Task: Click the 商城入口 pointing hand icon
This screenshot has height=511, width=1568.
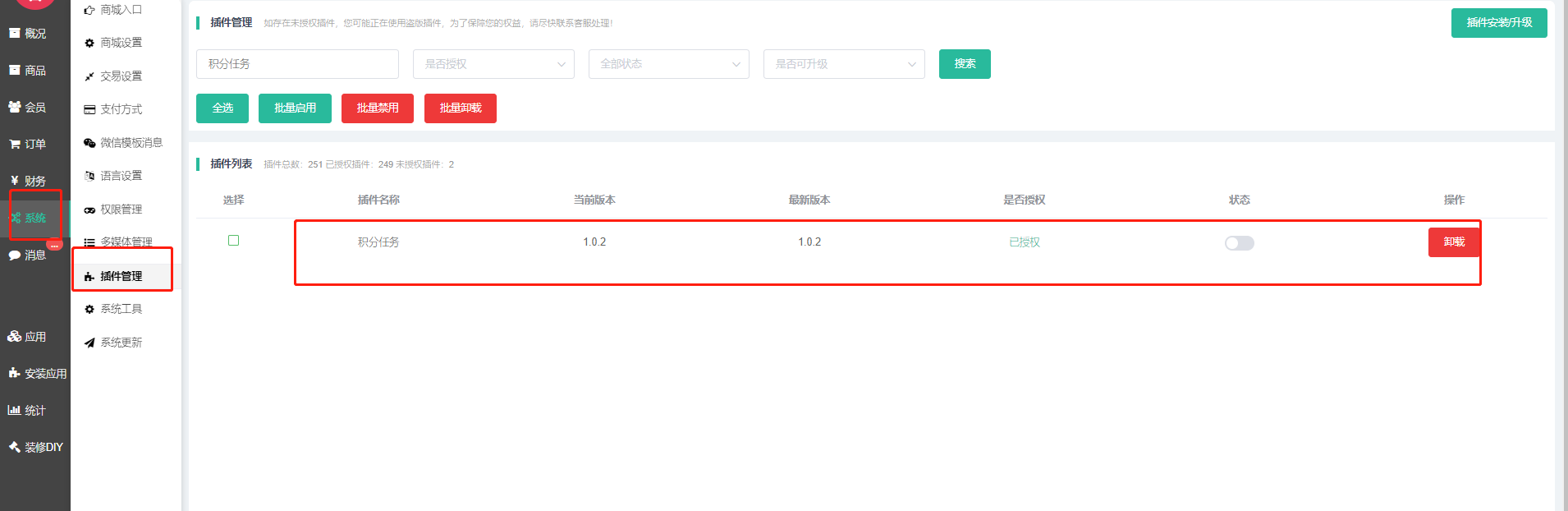Action: tap(89, 10)
